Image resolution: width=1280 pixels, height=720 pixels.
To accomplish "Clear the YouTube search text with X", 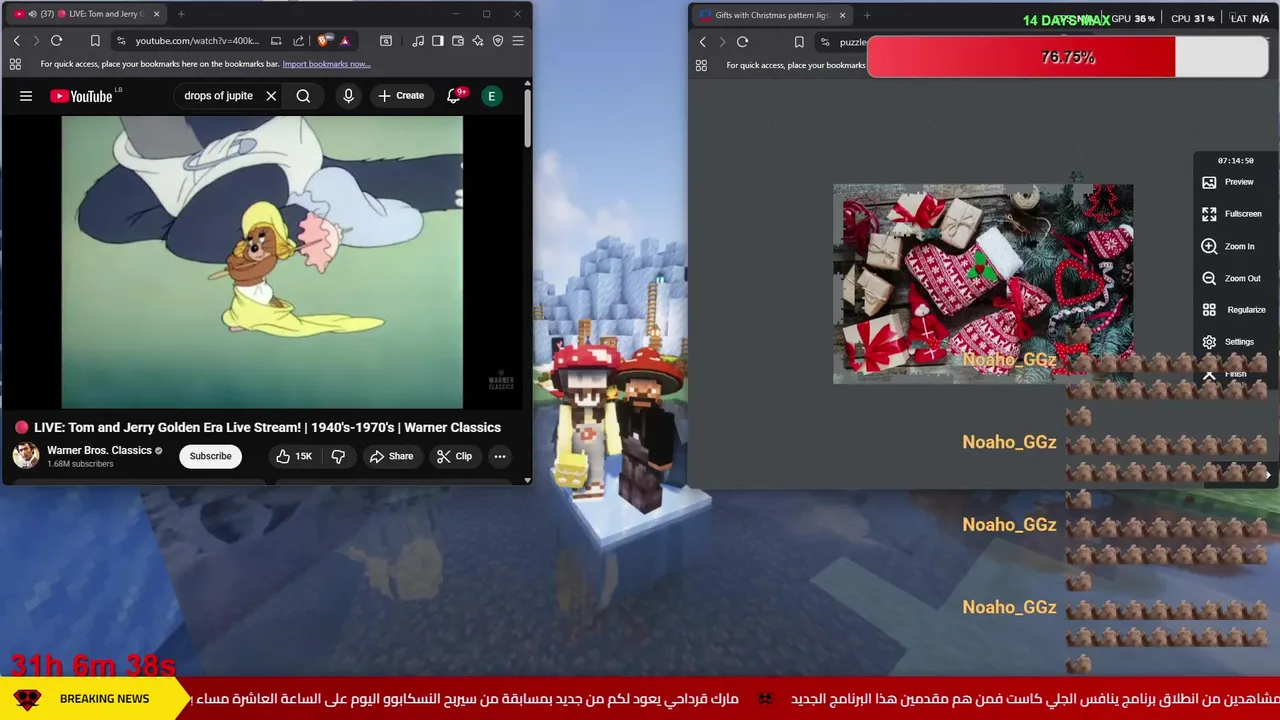I will [271, 96].
